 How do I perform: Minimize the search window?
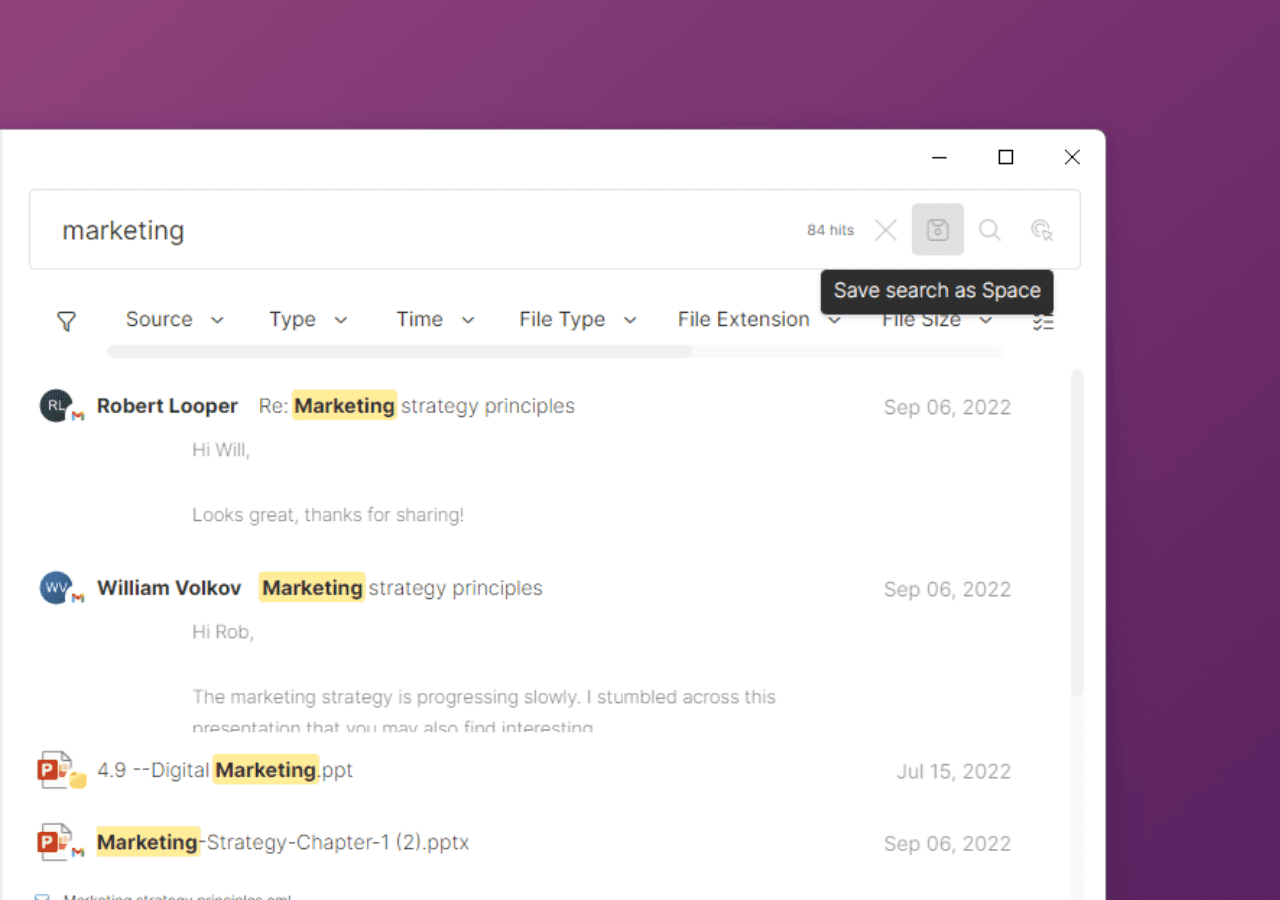[939, 157]
